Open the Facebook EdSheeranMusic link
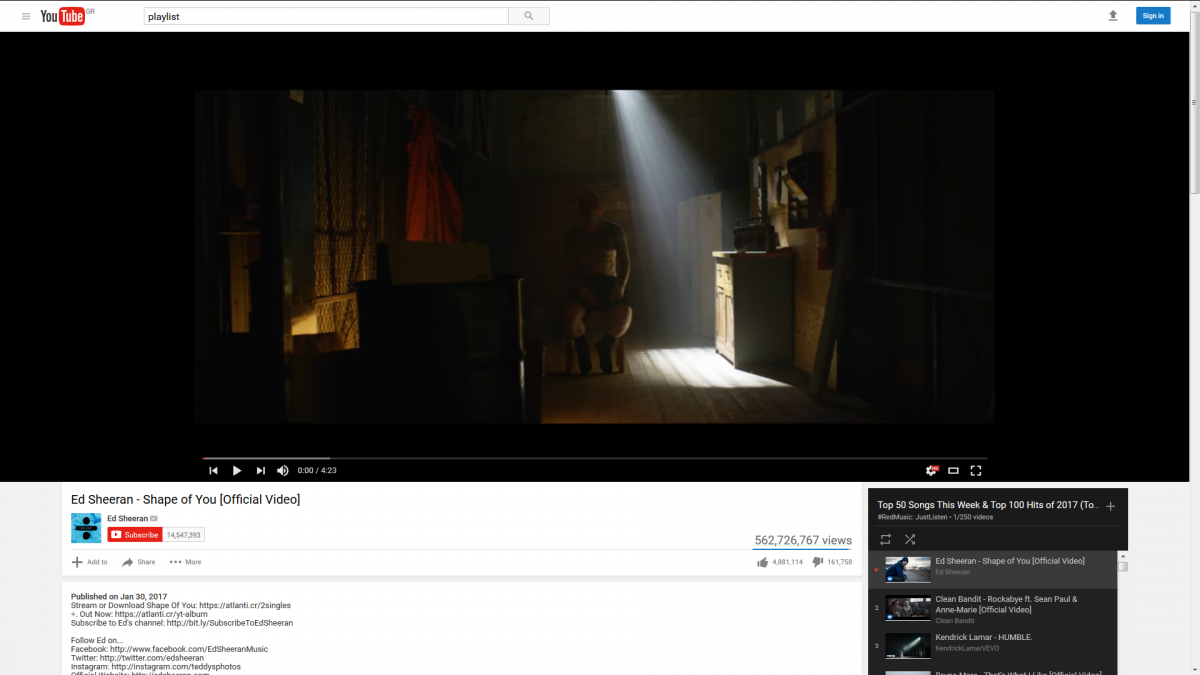Viewport: 1200px width, 675px height. point(189,649)
